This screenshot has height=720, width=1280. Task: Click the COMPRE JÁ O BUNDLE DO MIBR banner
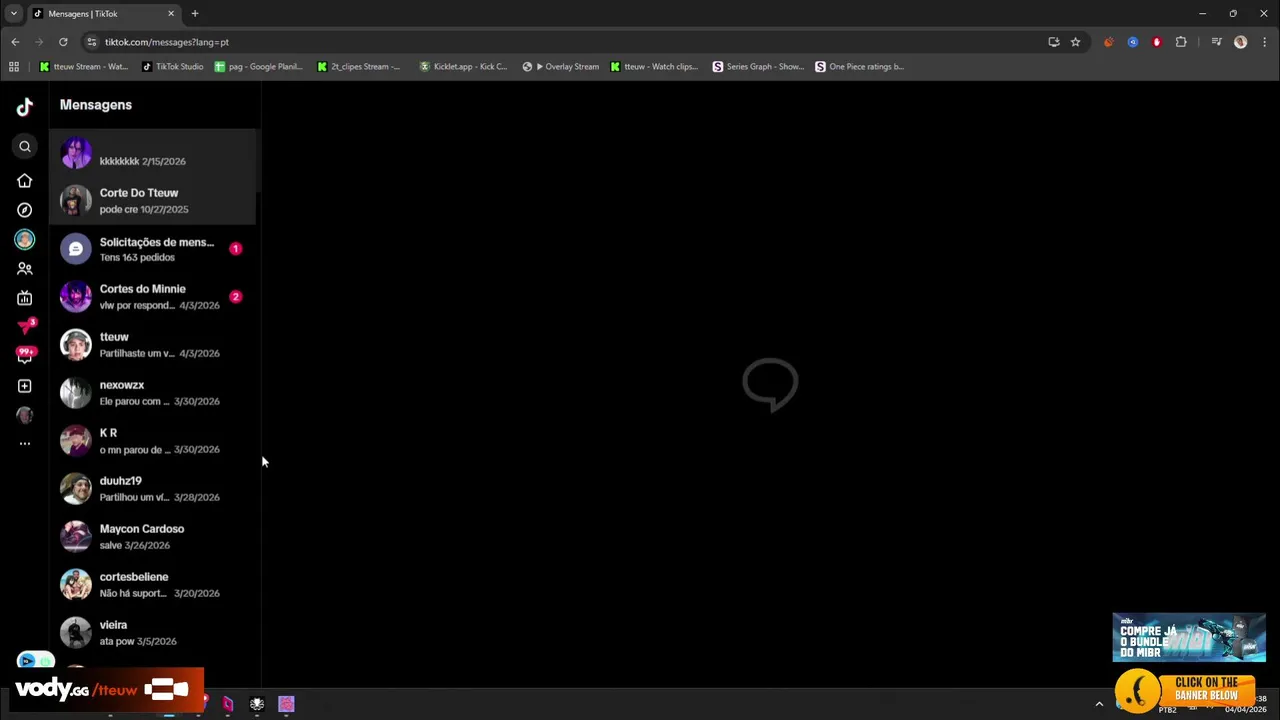pyautogui.click(x=1189, y=638)
